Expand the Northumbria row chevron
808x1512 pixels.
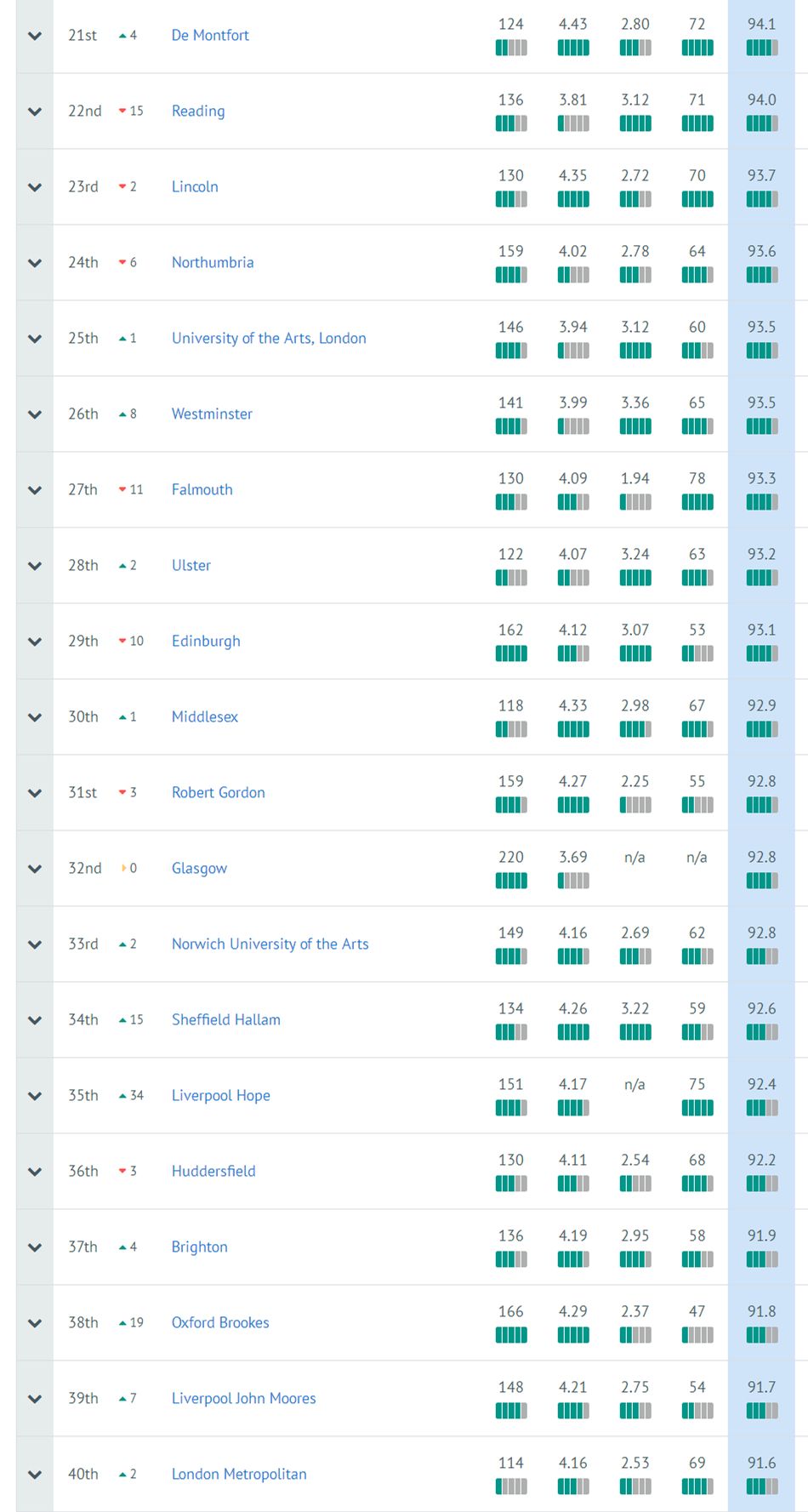(x=35, y=263)
